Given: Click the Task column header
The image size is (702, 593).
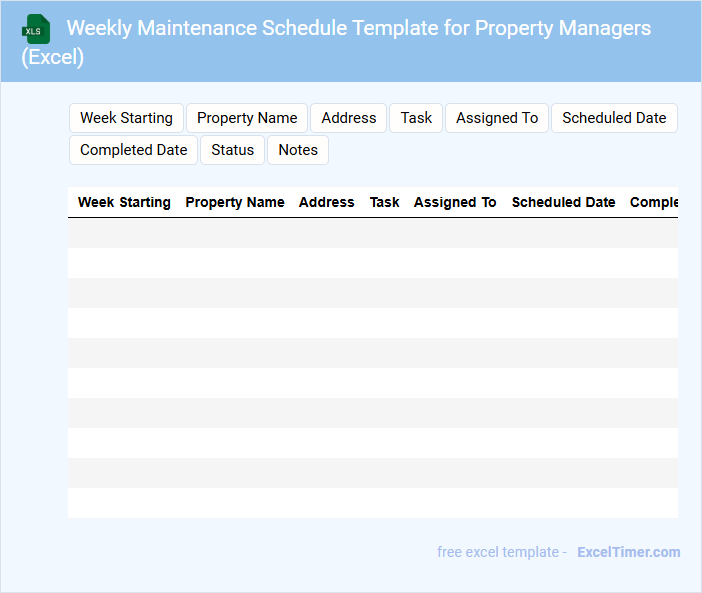Looking at the screenshot, I should click(384, 202).
